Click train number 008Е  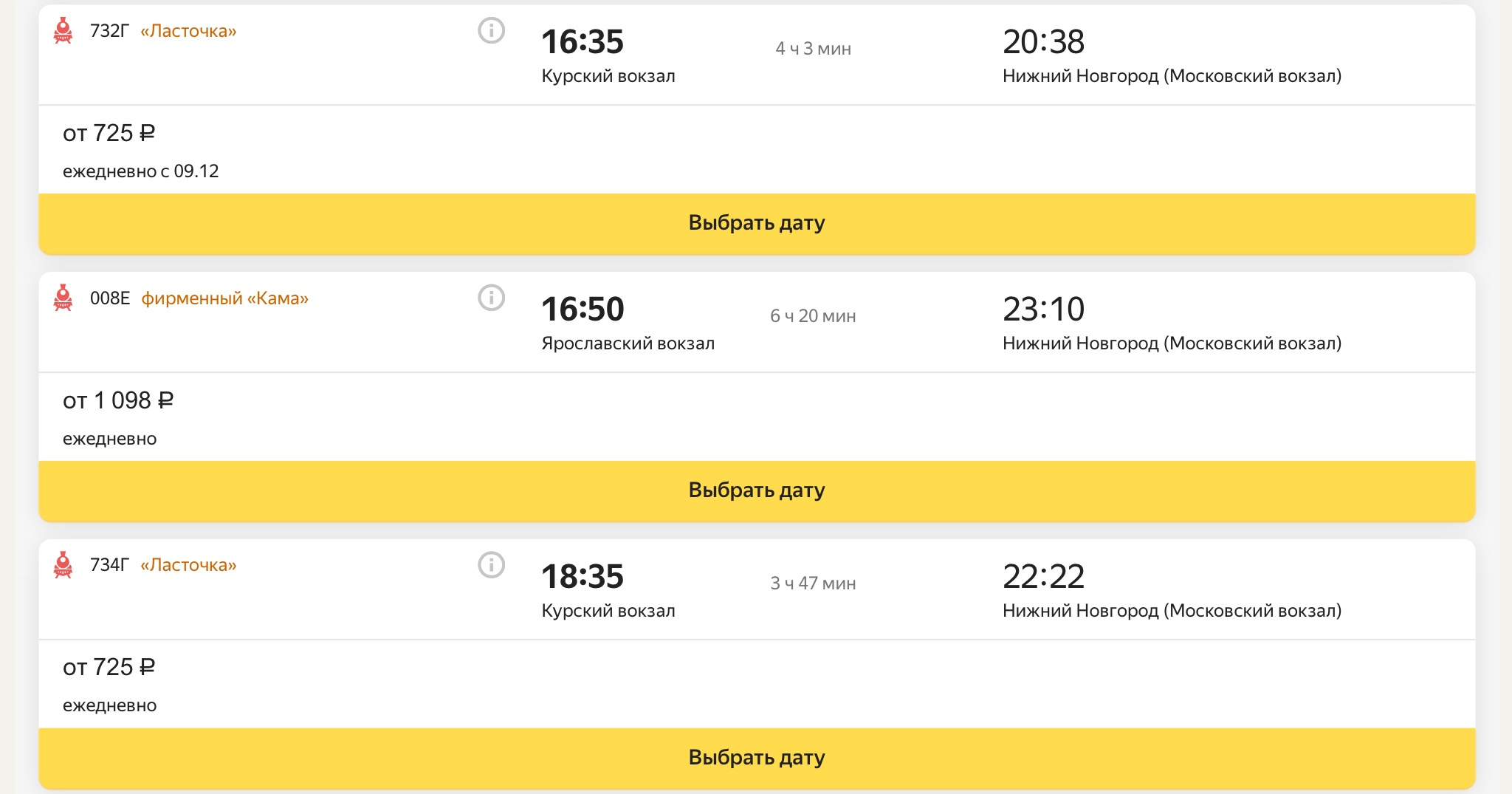coord(110,298)
